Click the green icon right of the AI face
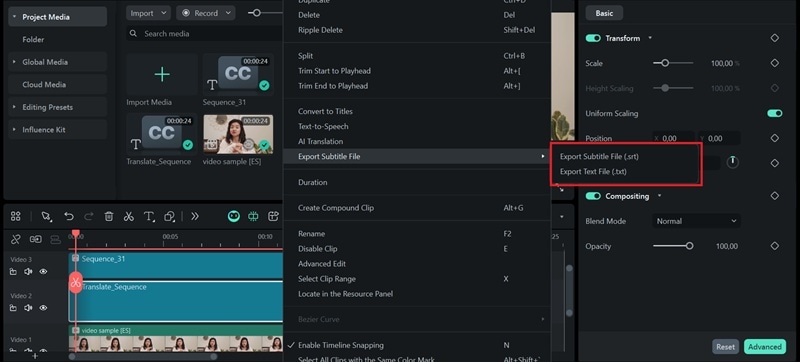Image resolution: width=800 pixels, height=362 pixels. (254, 216)
